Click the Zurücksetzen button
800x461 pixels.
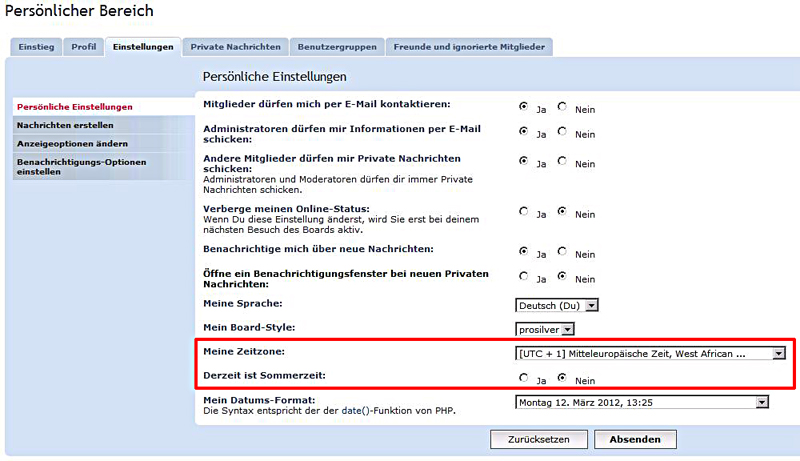(x=538, y=439)
